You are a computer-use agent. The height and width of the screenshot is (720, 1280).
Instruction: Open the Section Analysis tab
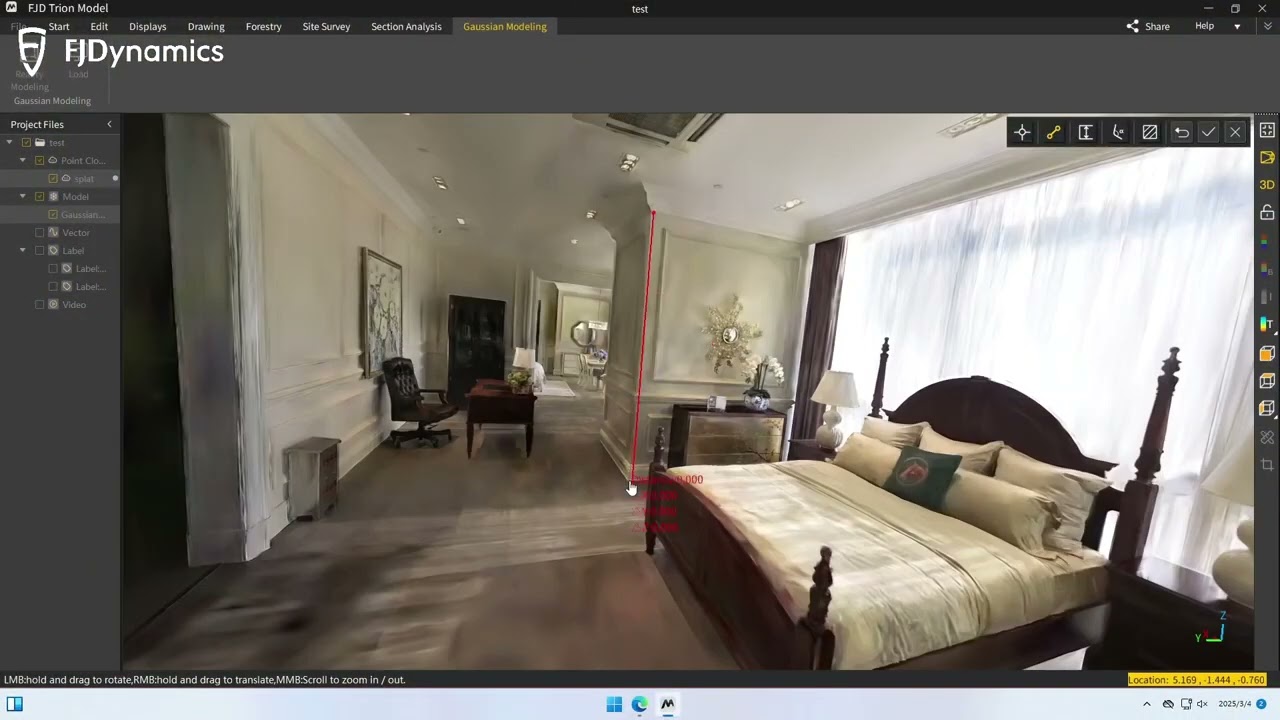click(x=406, y=27)
